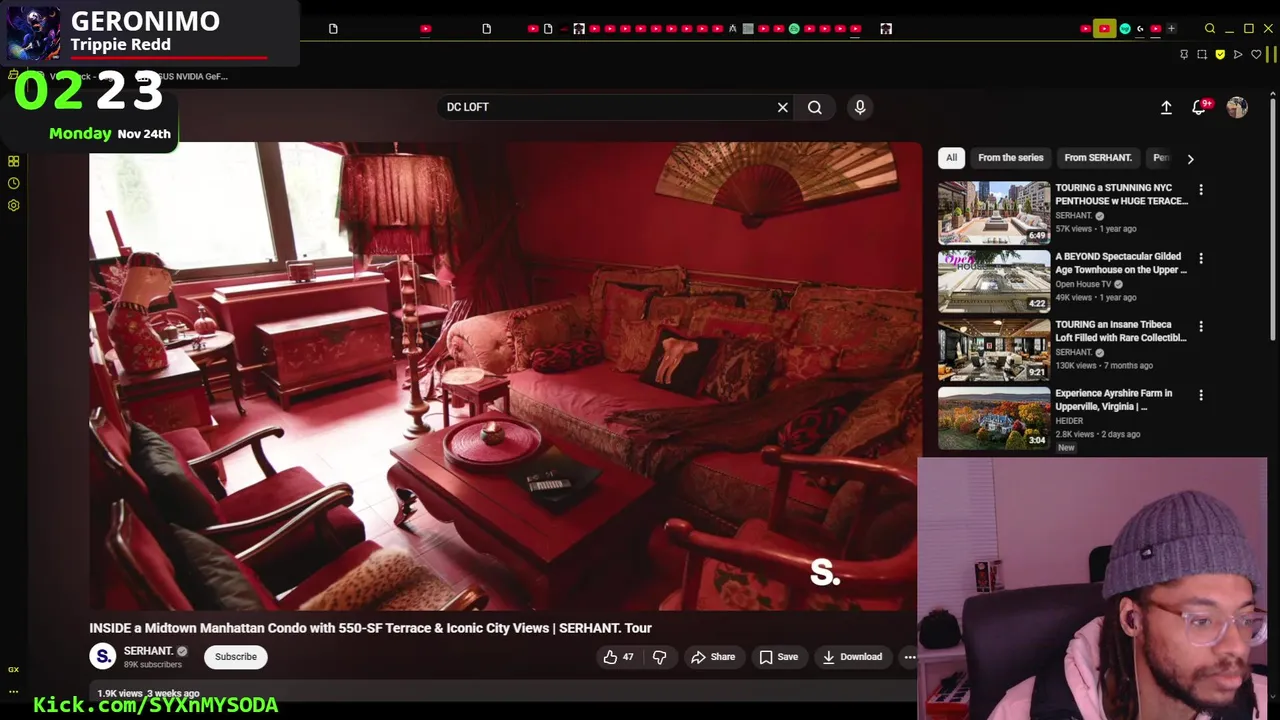The height and width of the screenshot is (720, 1280).
Task: Save the video to a playlist
Action: pyautogui.click(x=778, y=657)
